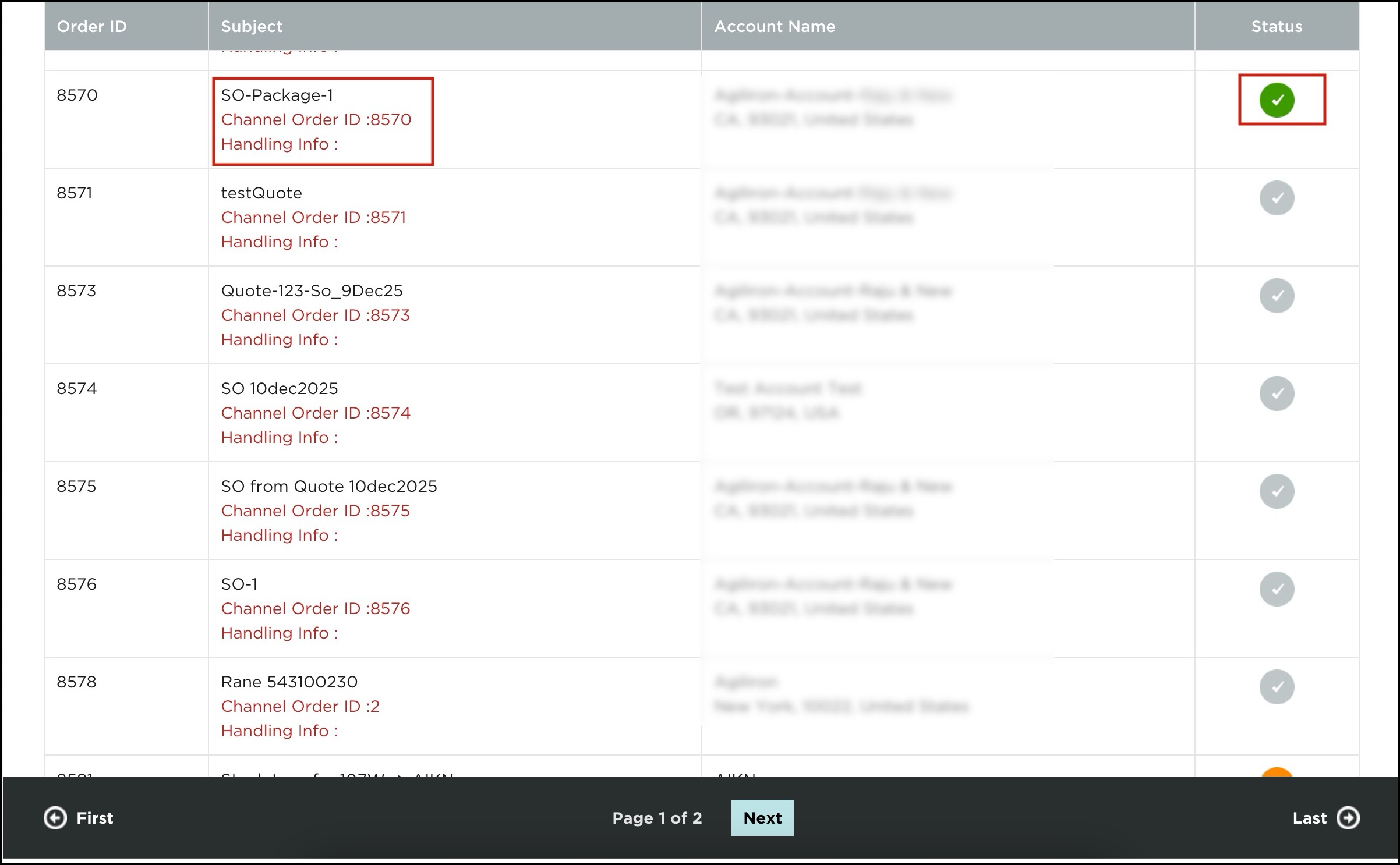The image size is (1400, 865).
Task: Click gray status icon for order 8575
Action: click(x=1277, y=491)
